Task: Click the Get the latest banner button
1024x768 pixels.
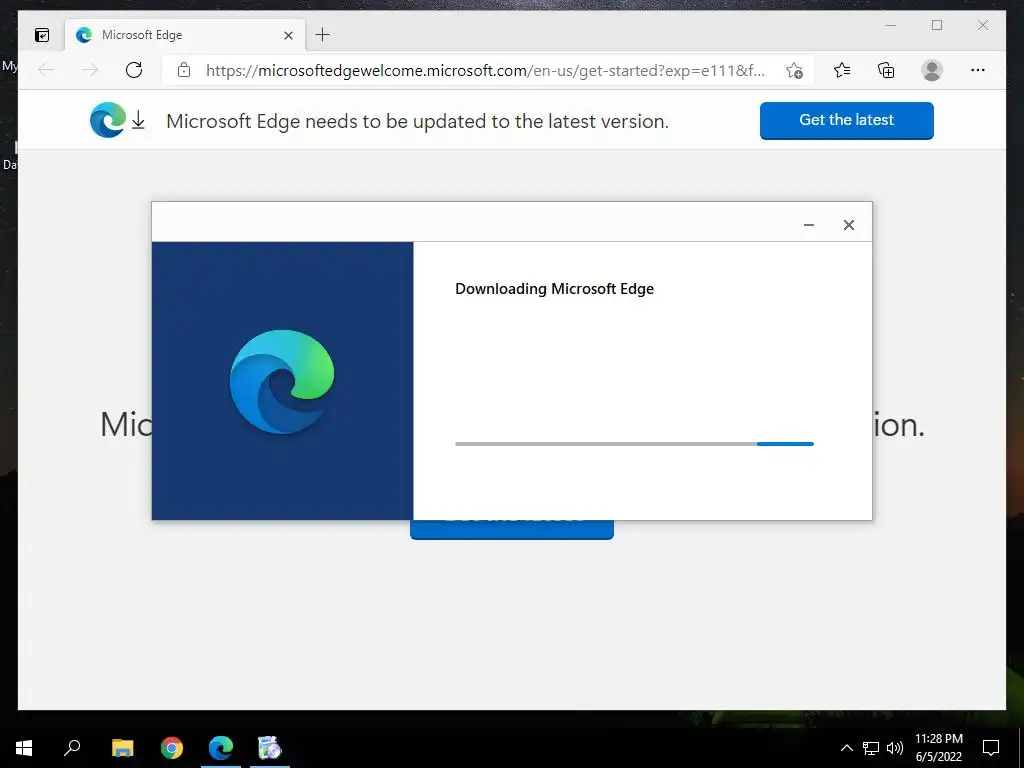Action: [x=846, y=120]
